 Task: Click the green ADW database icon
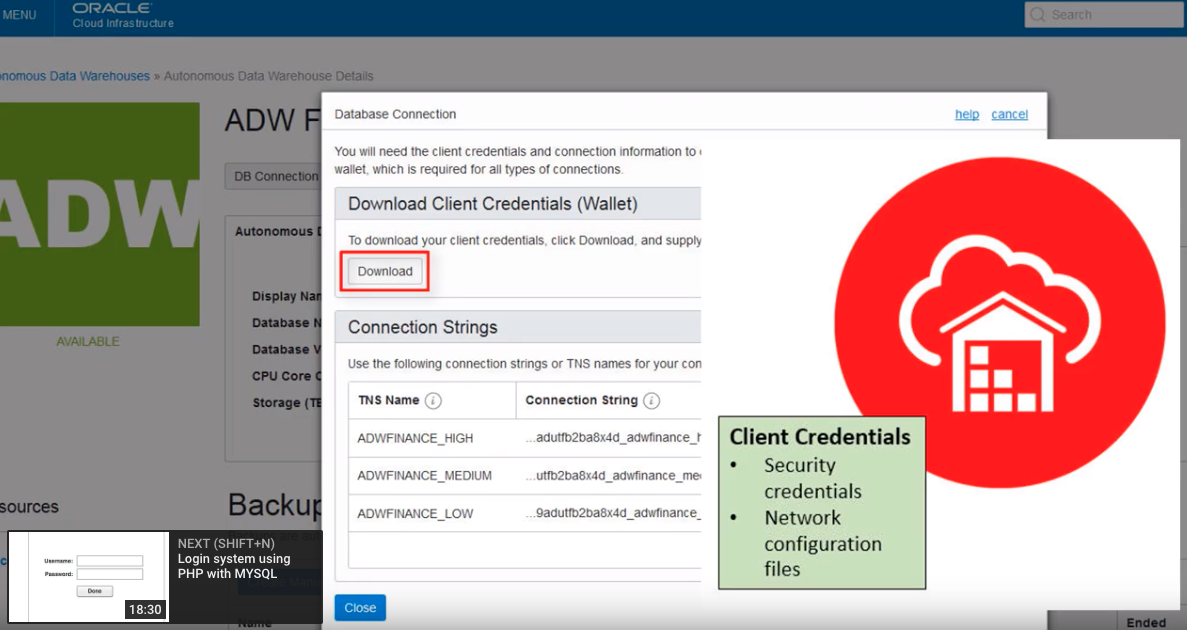click(x=100, y=214)
